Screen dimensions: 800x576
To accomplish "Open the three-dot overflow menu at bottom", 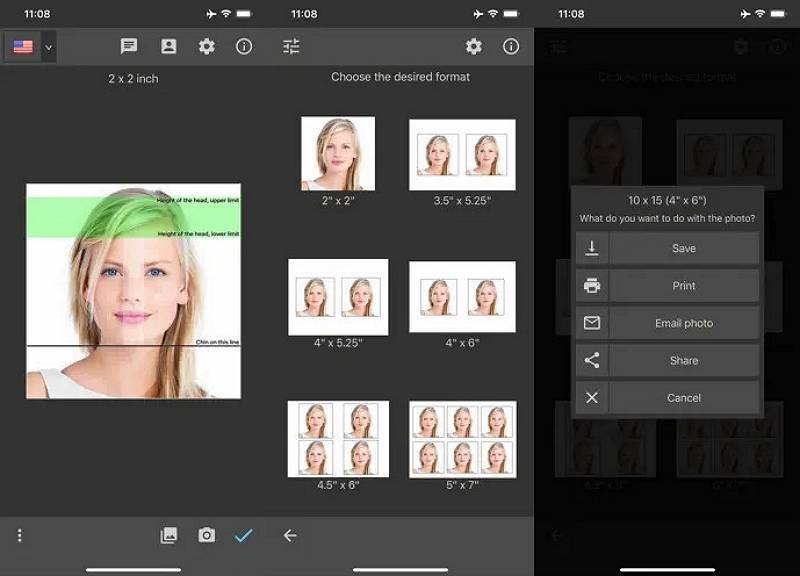I will click(19, 535).
